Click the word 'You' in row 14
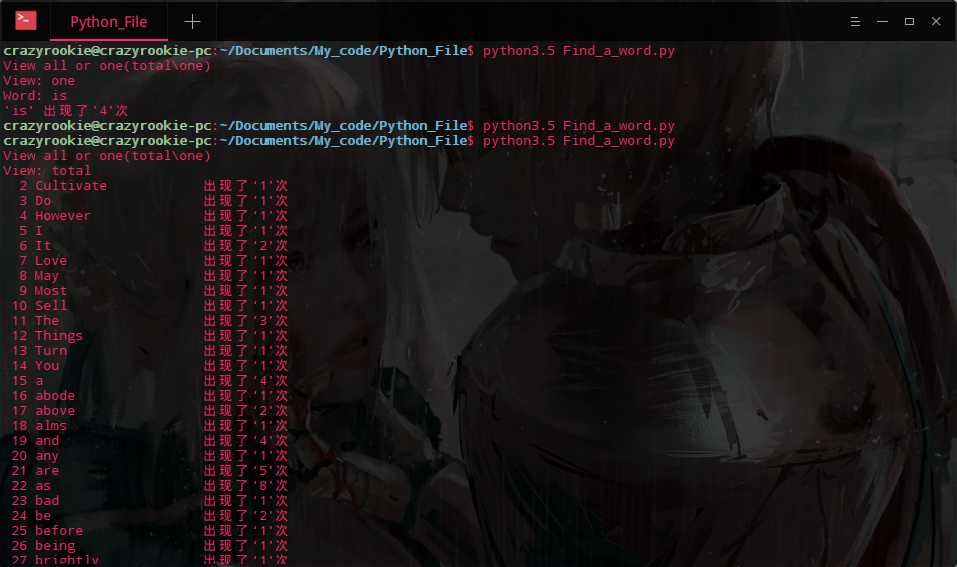The width and height of the screenshot is (957, 567). (x=47, y=366)
